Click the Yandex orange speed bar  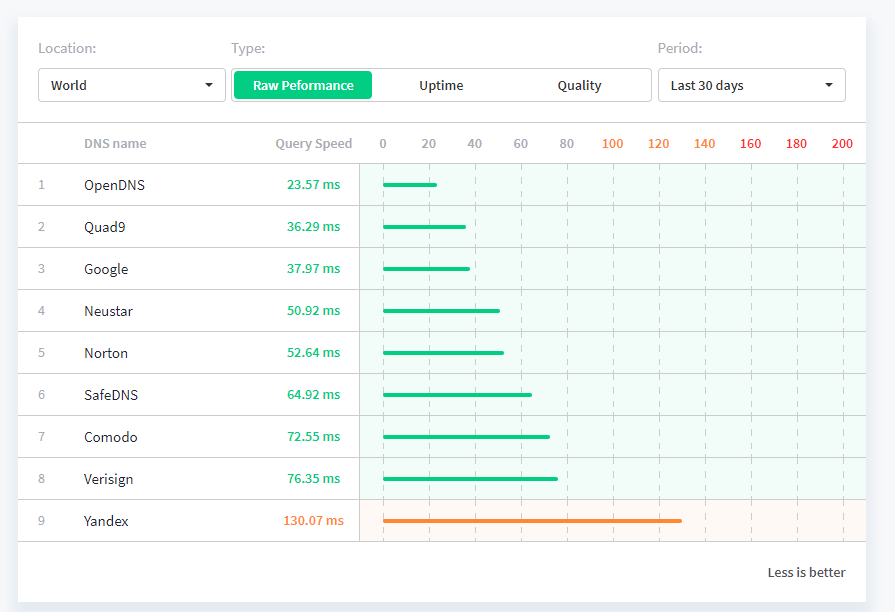[533, 521]
